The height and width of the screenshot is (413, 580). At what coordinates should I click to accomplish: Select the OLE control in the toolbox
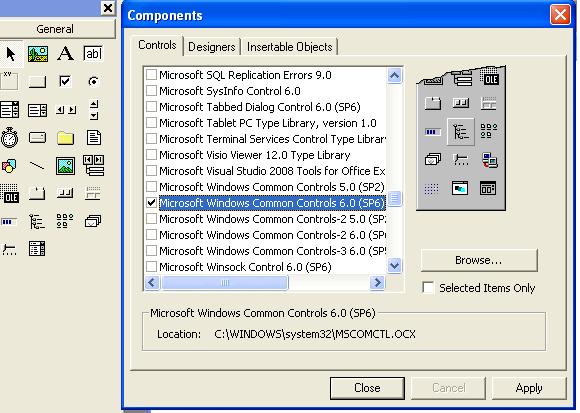[9, 193]
